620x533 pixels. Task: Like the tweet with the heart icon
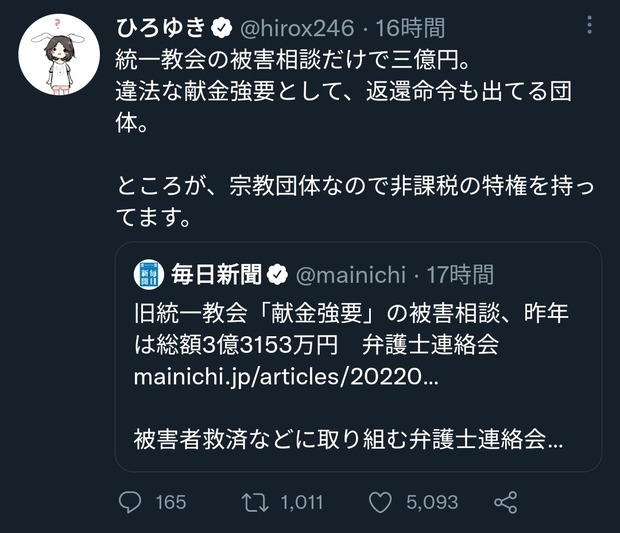[x=380, y=502]
